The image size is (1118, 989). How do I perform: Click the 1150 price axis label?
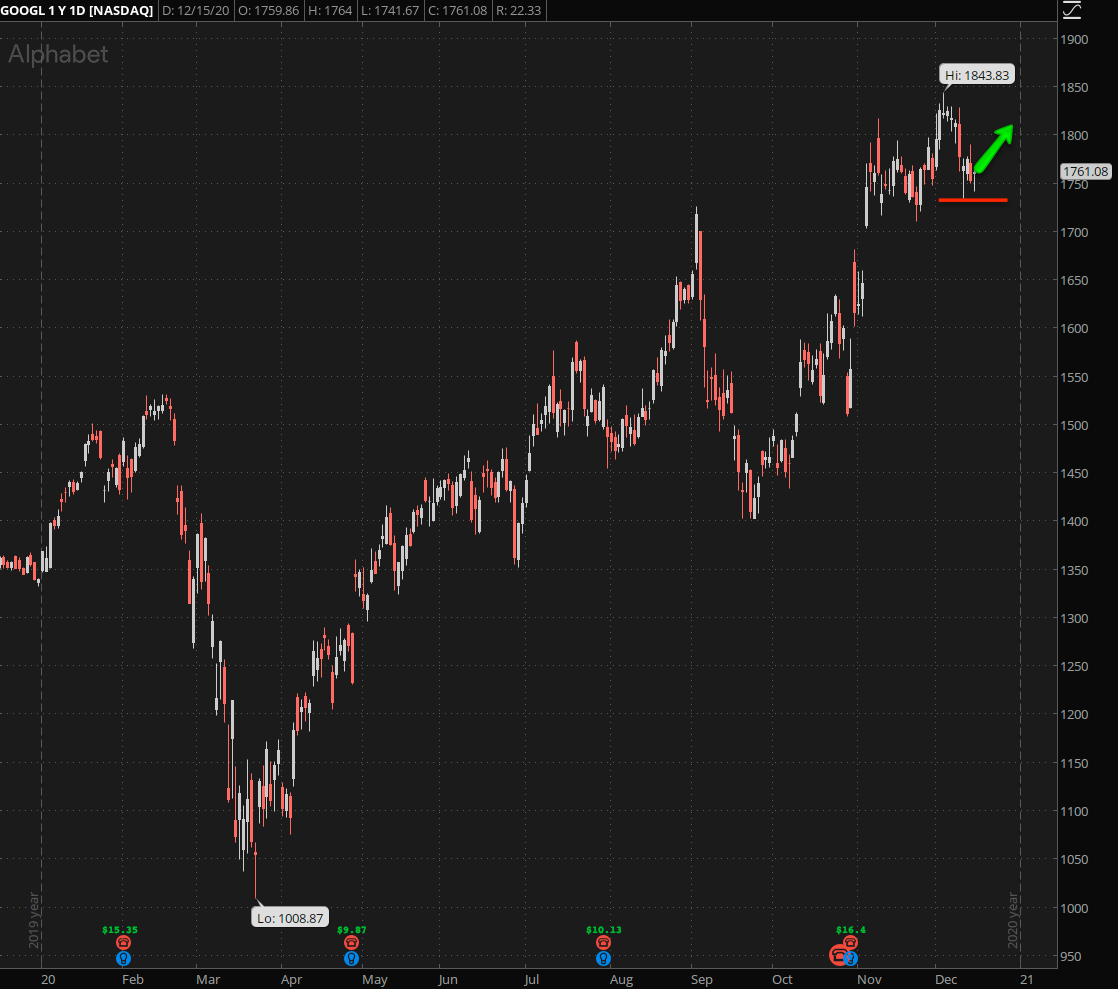pos(1074,763)
